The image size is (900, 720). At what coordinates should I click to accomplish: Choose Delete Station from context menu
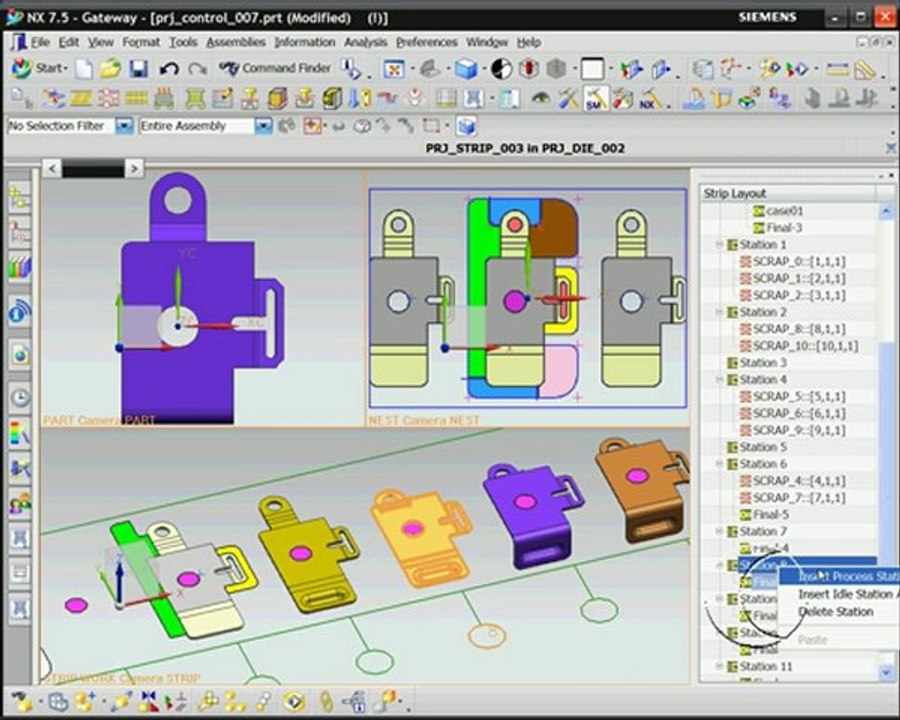coord(836,612)
